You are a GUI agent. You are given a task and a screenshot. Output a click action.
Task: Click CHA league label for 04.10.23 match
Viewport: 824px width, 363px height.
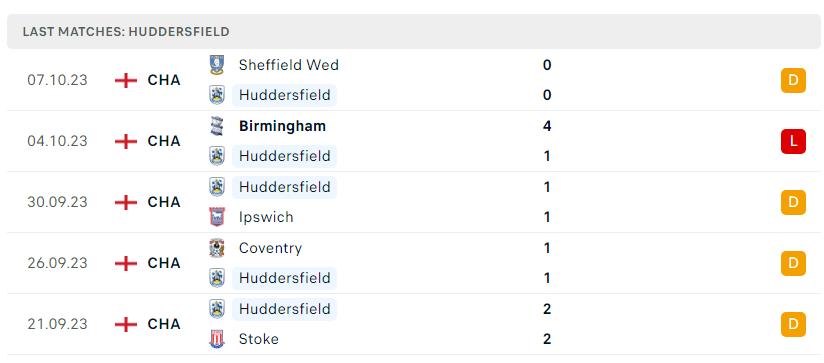(164, 141)
